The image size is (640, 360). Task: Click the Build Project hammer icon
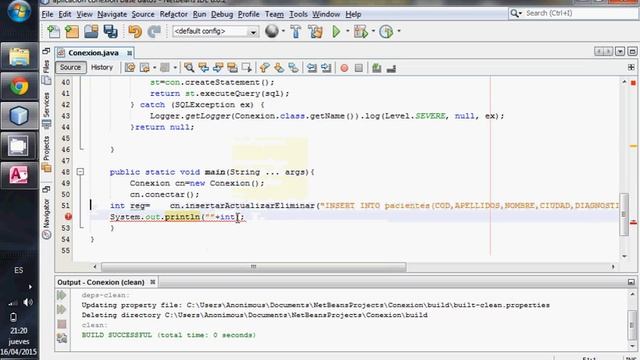pos(296,31)
